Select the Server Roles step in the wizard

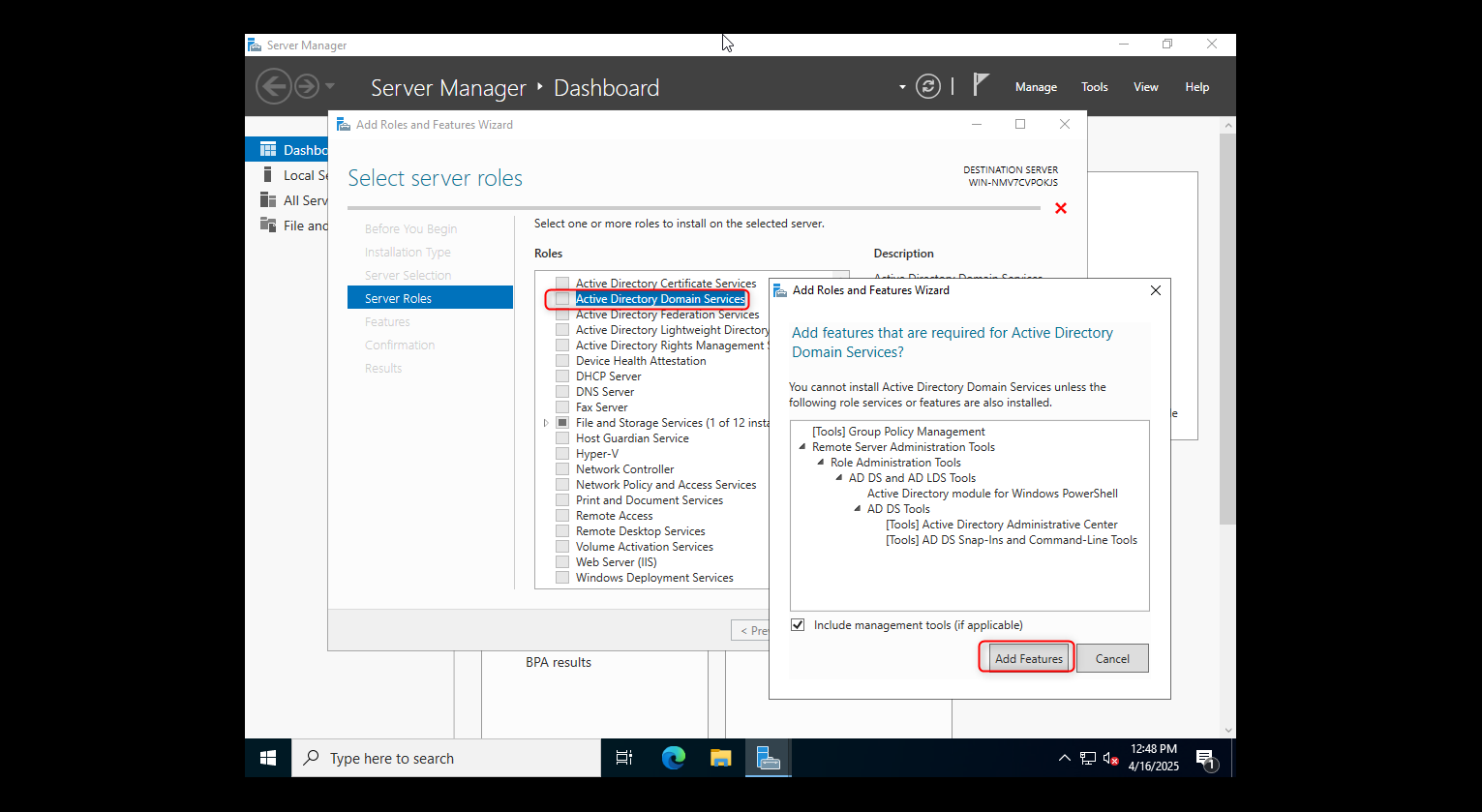(x=430, y=298)
